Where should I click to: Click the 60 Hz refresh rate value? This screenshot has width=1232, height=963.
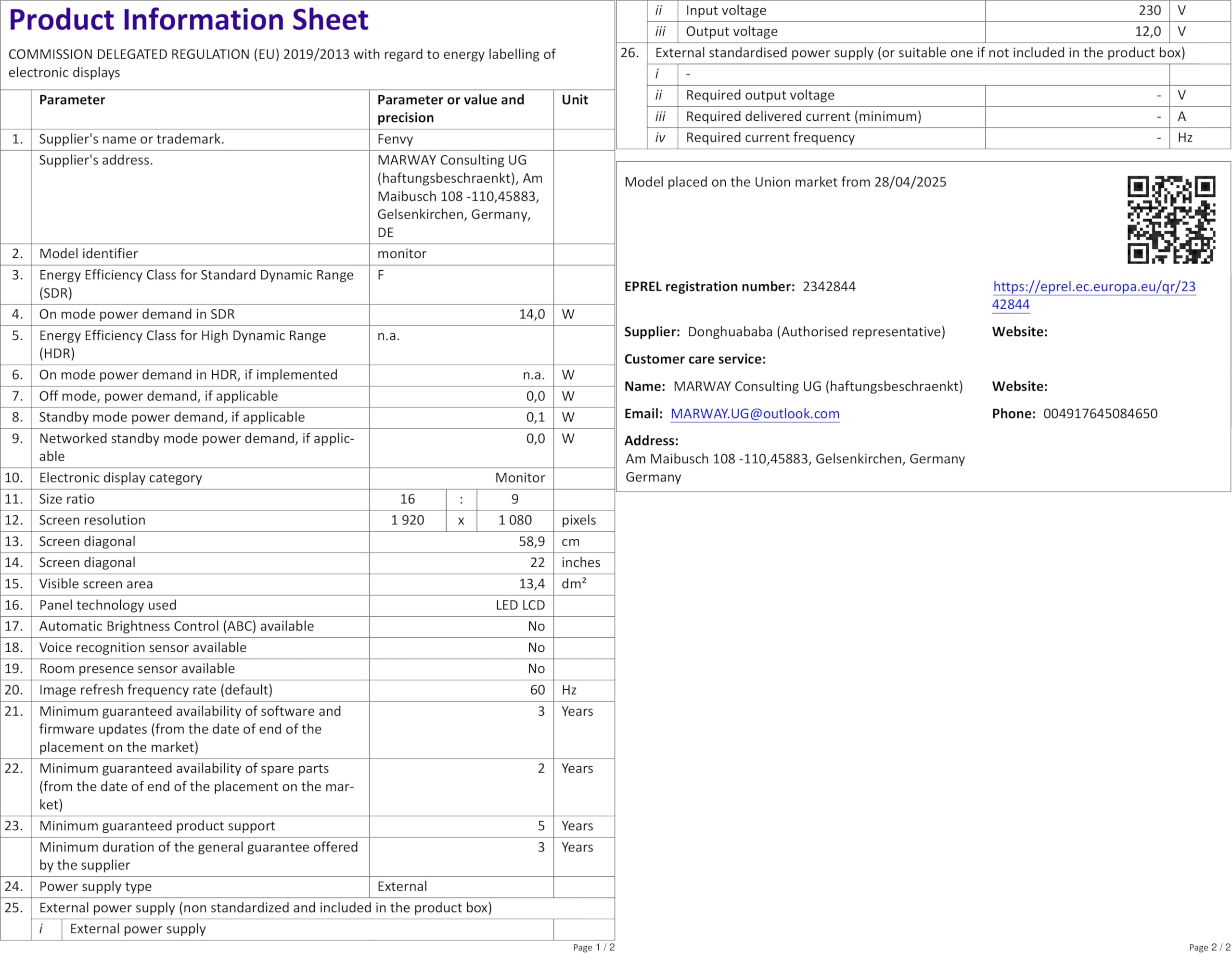click(537, 690)
